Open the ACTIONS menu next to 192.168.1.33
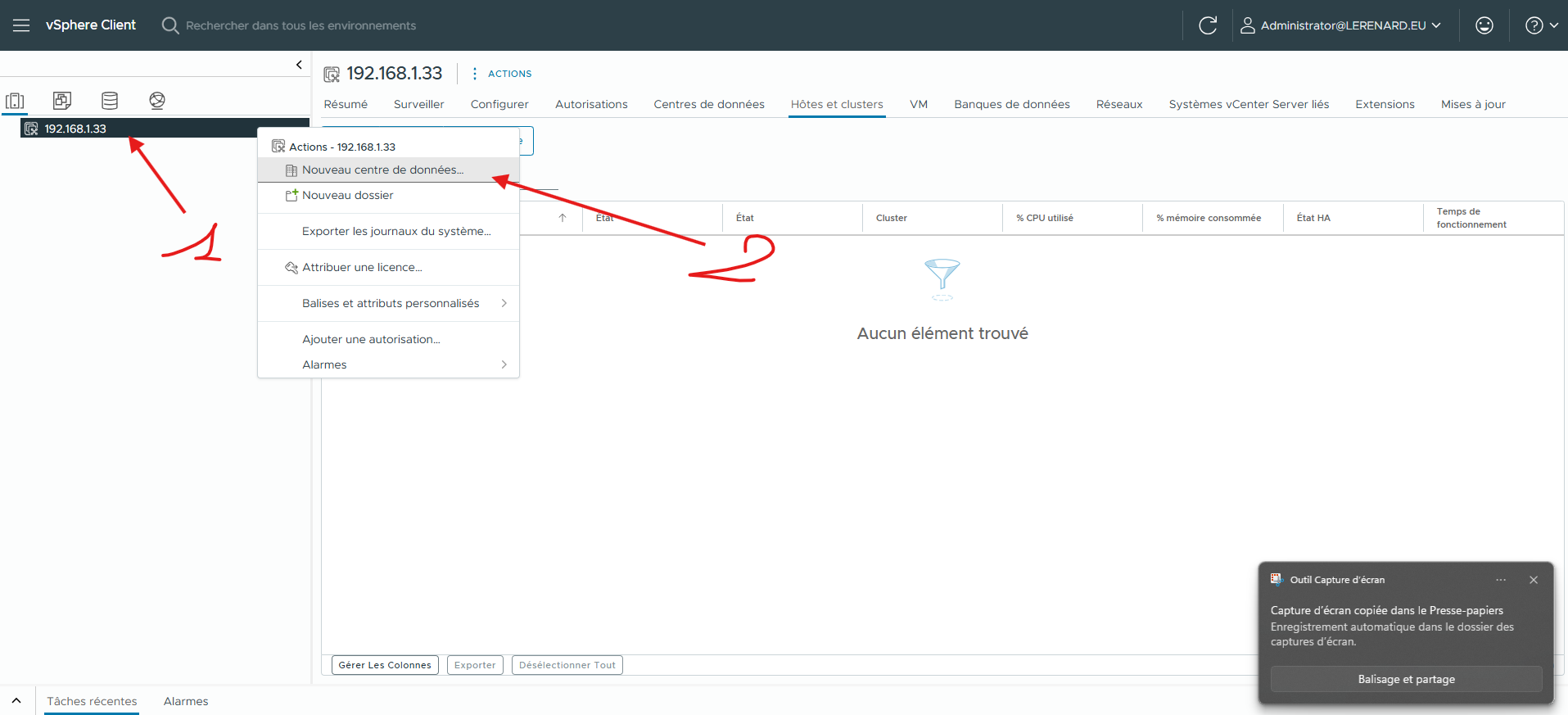This screenshot has width=1568, height=715. coord(502,74)
